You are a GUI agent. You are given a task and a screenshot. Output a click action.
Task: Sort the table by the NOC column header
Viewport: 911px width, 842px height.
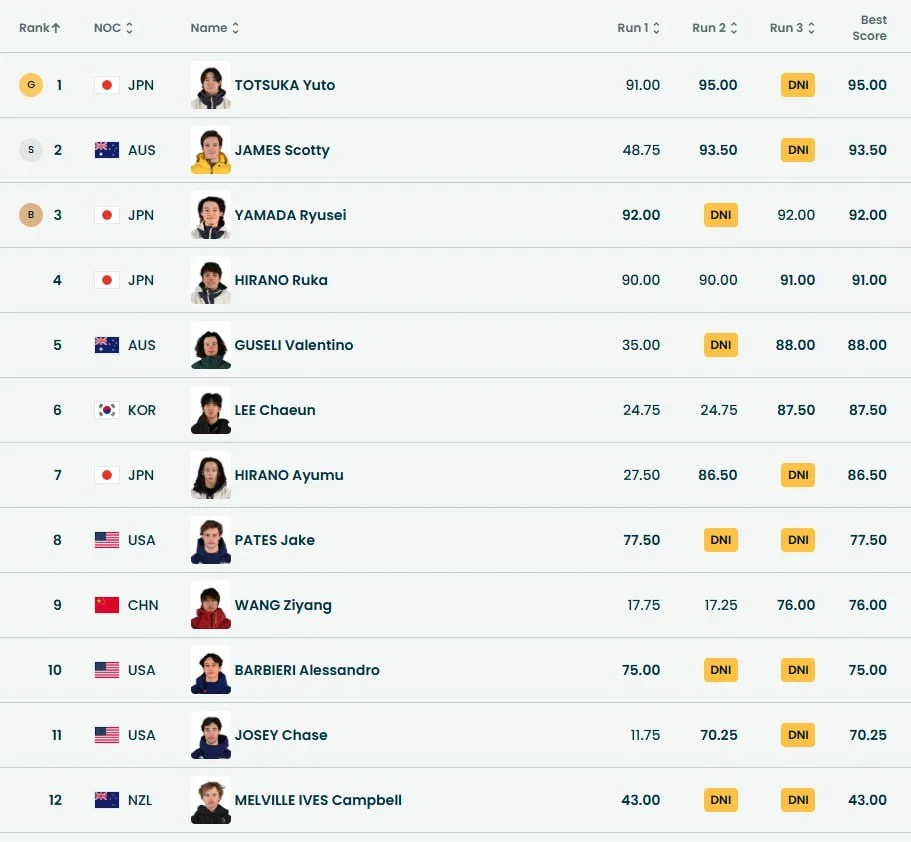click(113, 28)
